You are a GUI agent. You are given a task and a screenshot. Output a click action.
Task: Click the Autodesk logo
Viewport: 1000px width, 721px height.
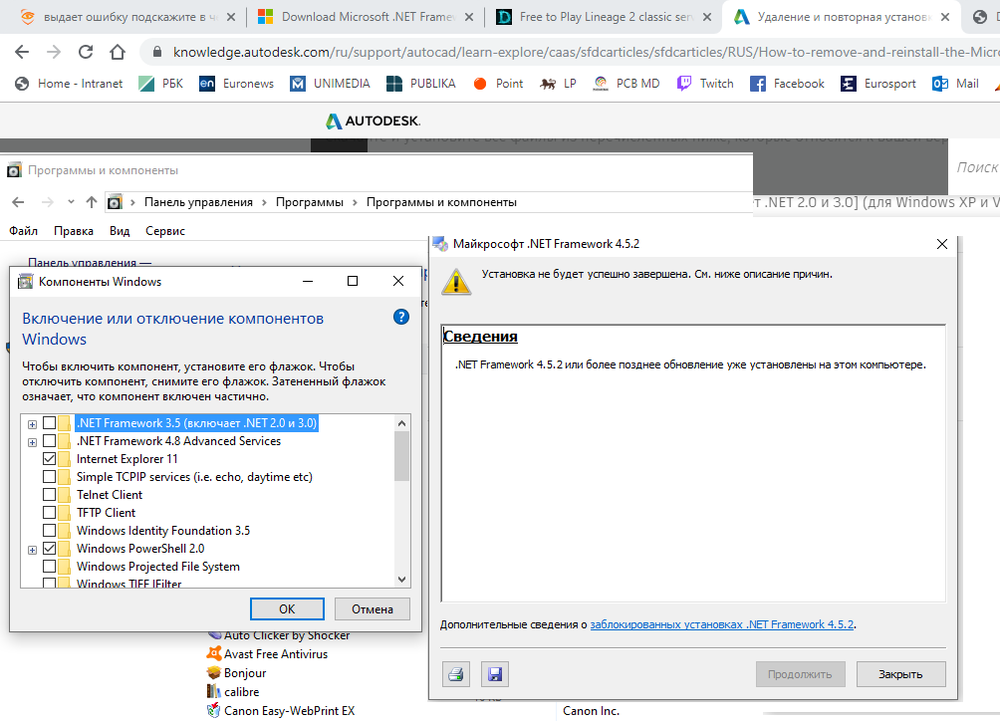pos(373,121)
